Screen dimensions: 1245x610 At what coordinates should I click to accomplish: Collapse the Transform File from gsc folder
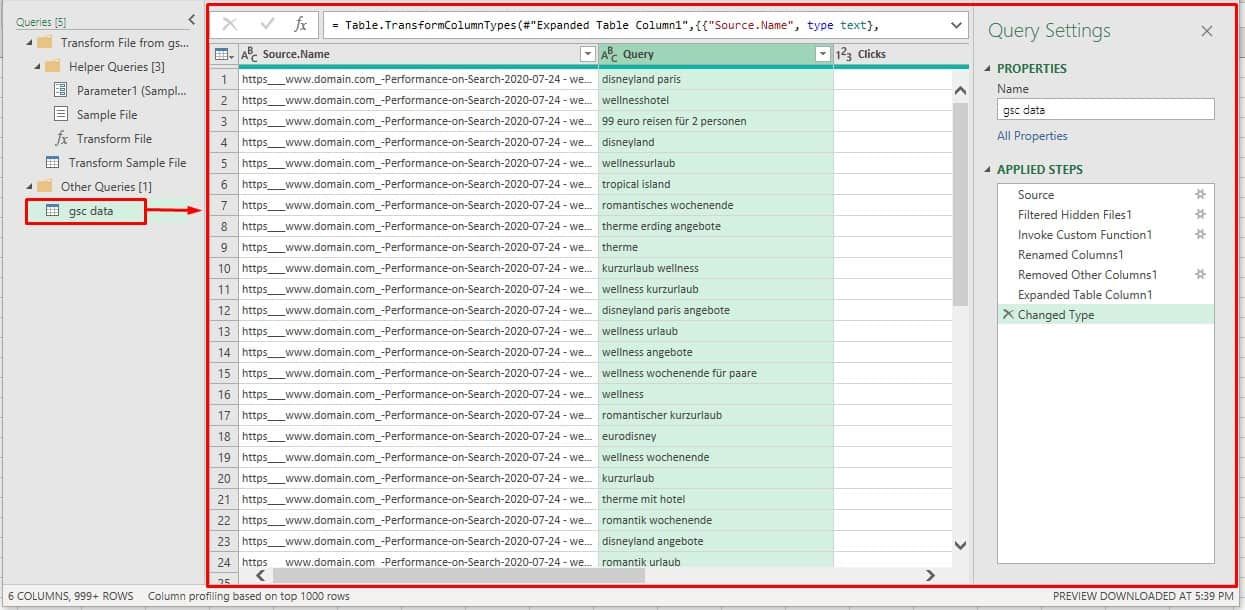click(30, 43)
